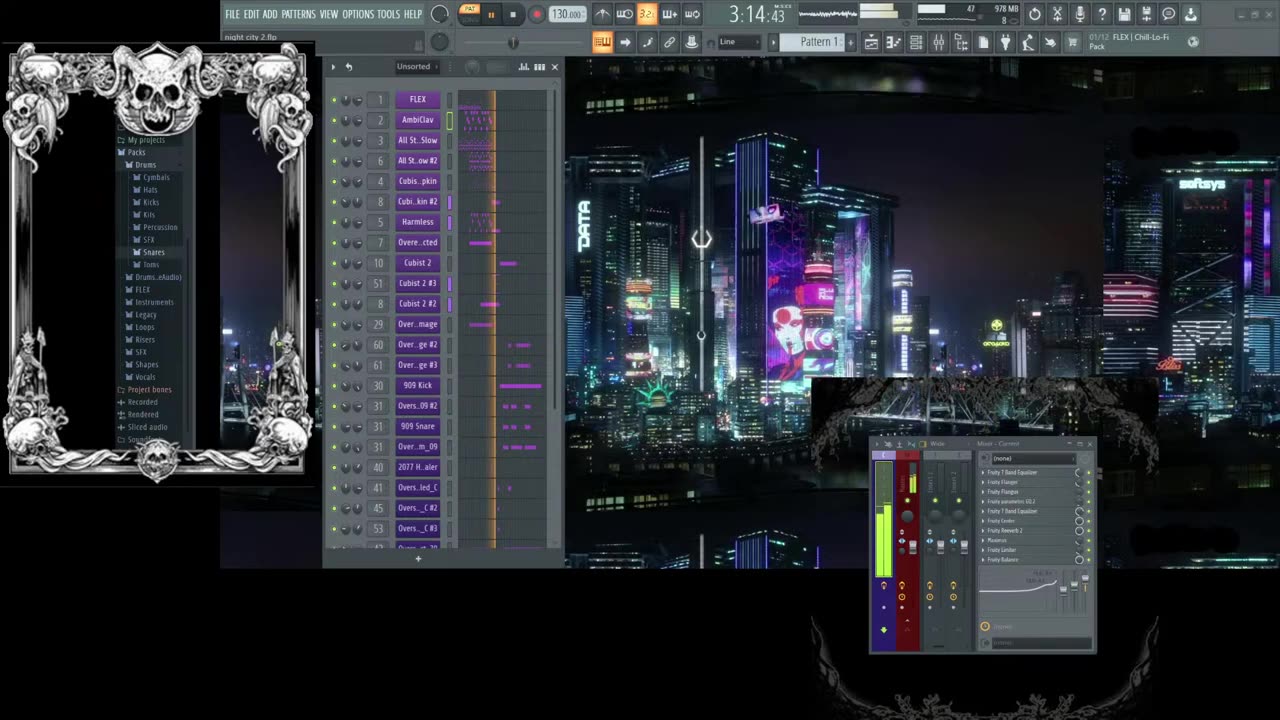1280x720 pixels.
Task: Open the Pattern 1 selector
Action: click(812, 42)
